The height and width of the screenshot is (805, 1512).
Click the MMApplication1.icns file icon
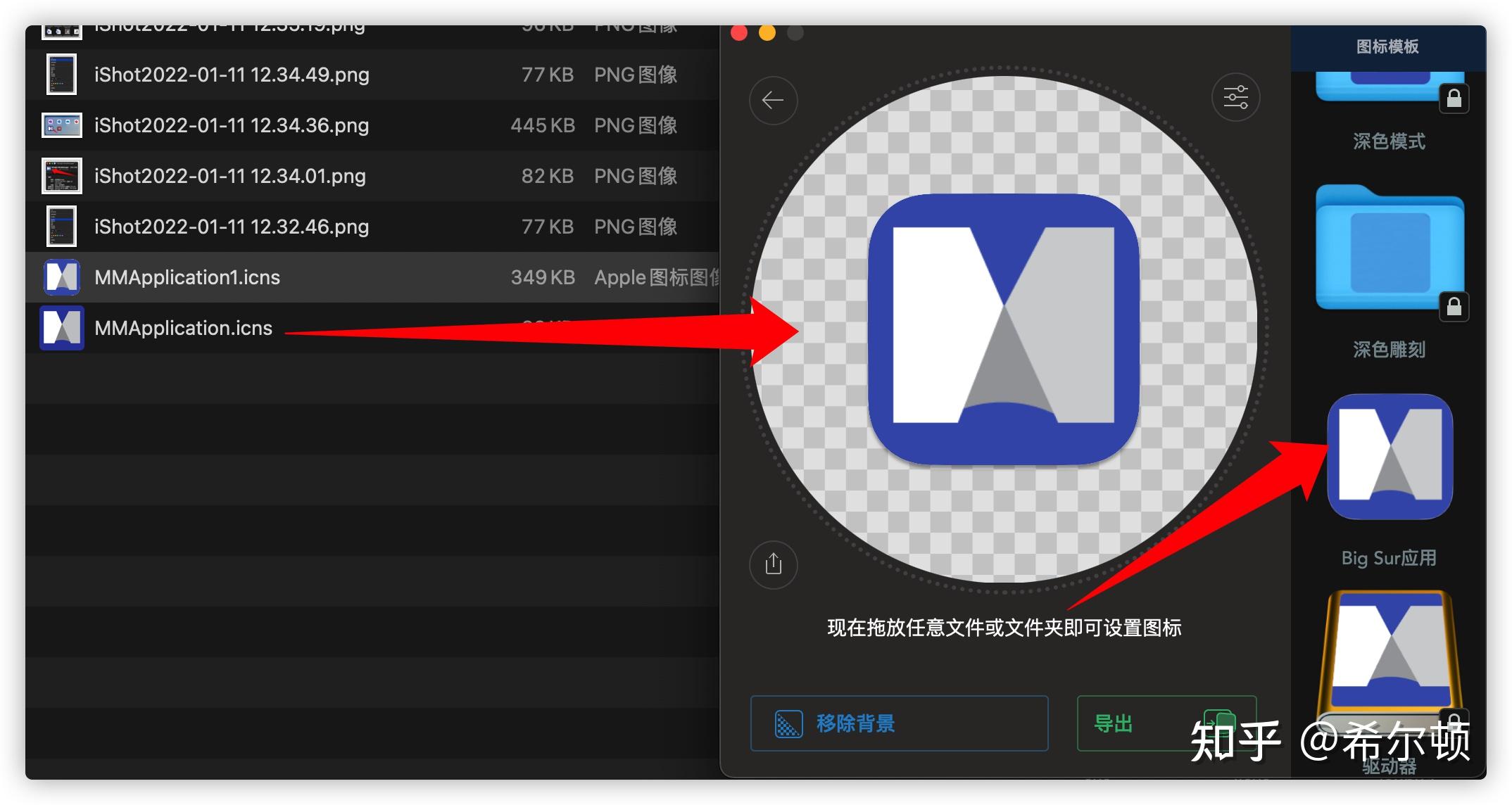62,277
